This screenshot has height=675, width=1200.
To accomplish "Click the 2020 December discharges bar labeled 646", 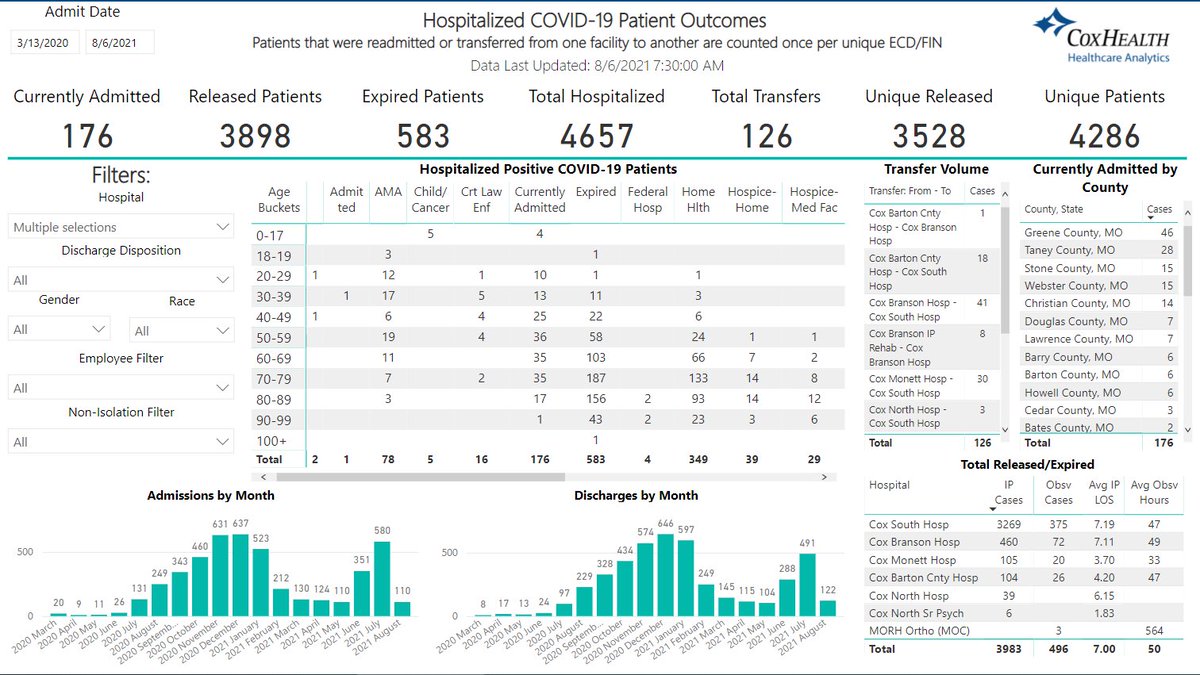I will click(x=664, y=574).
